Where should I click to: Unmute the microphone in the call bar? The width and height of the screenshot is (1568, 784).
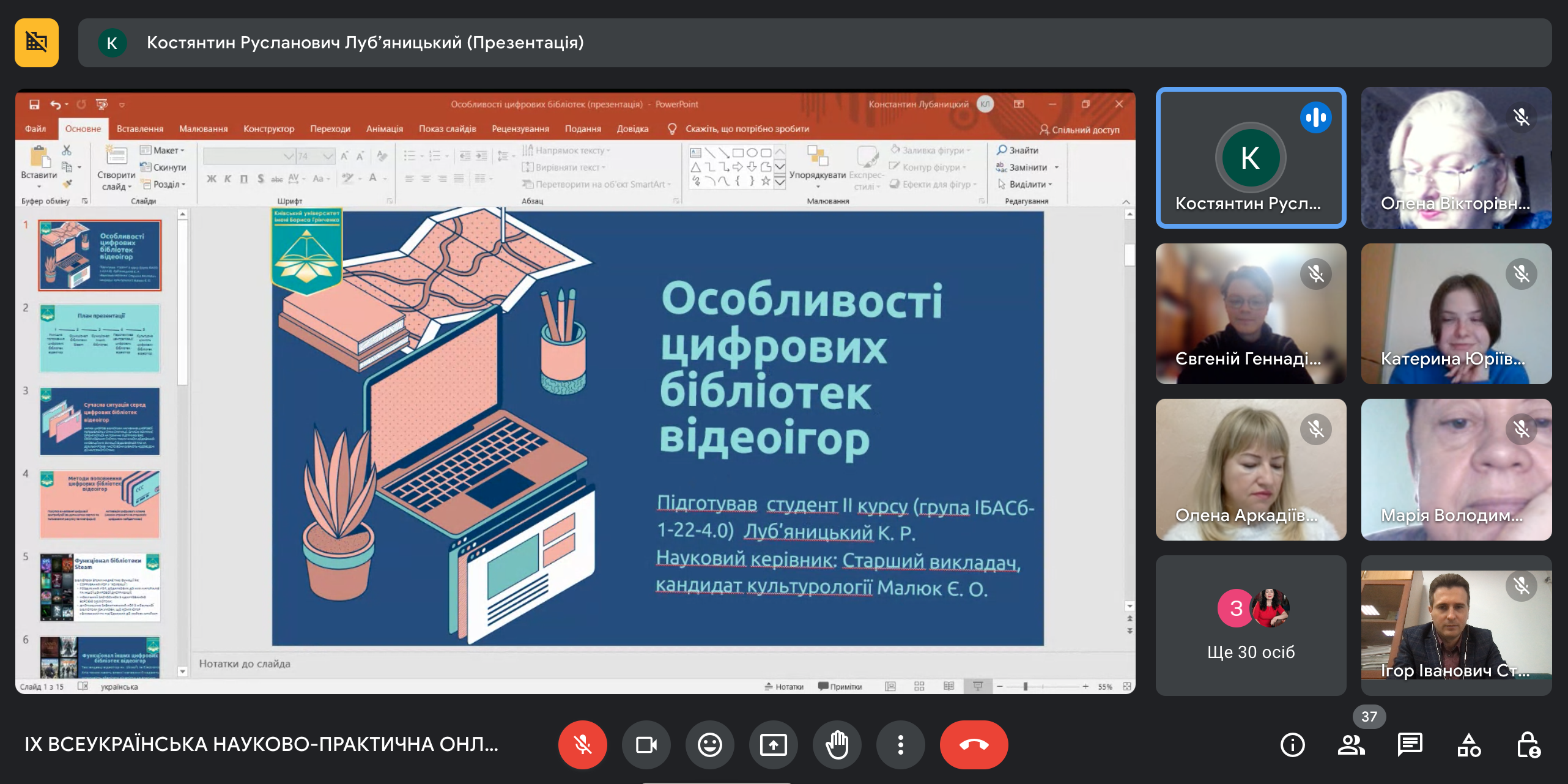582,744
